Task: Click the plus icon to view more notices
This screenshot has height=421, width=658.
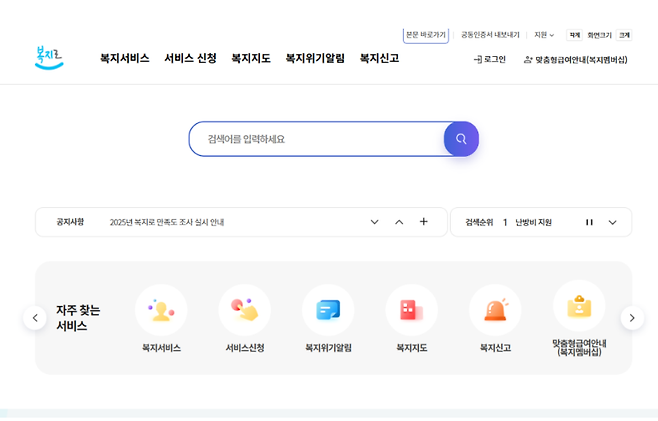Action: click(423, 222)
